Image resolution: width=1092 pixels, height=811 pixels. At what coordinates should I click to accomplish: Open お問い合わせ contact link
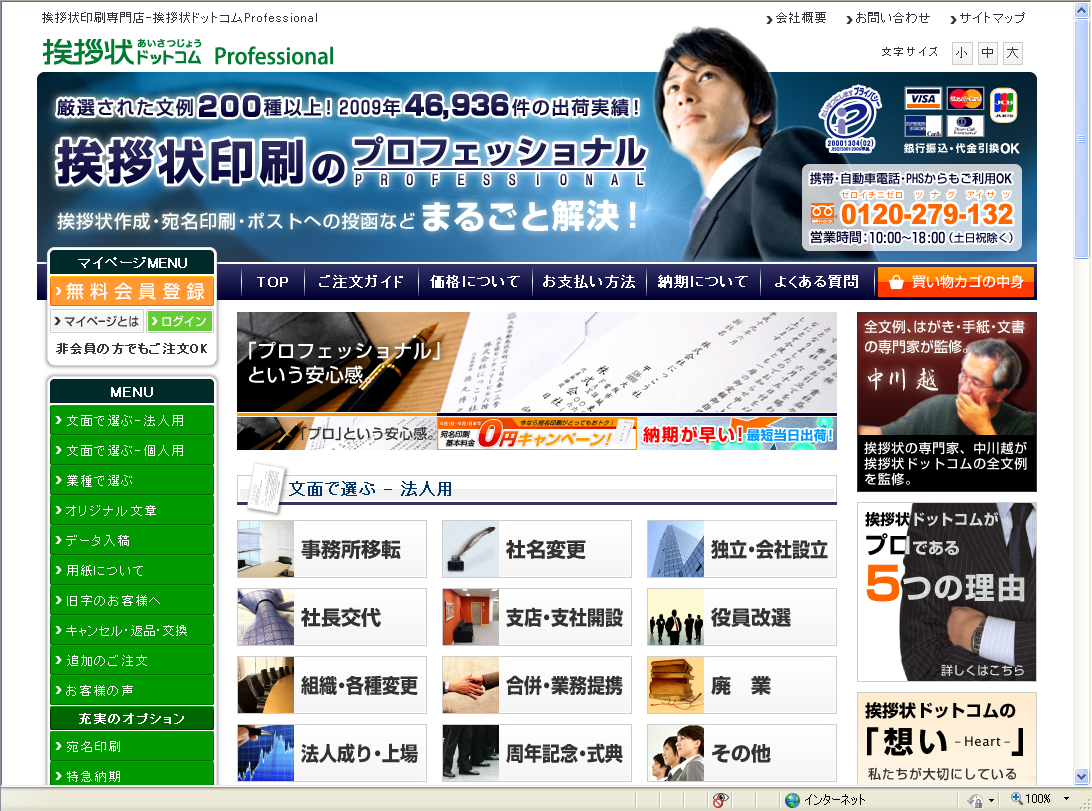coord(888,18)
